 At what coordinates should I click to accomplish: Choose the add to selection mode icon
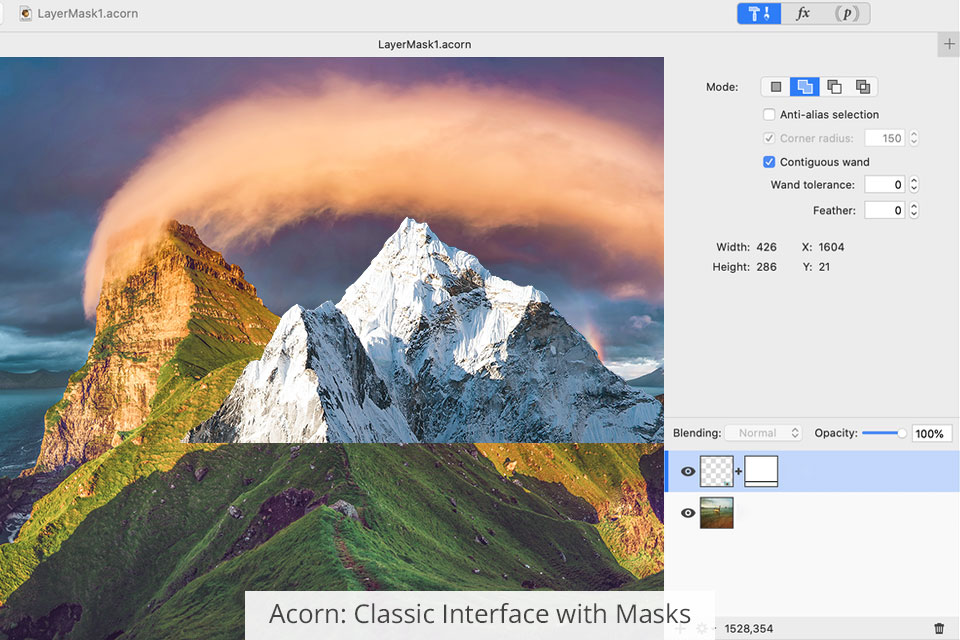click(x=804, y=87)
